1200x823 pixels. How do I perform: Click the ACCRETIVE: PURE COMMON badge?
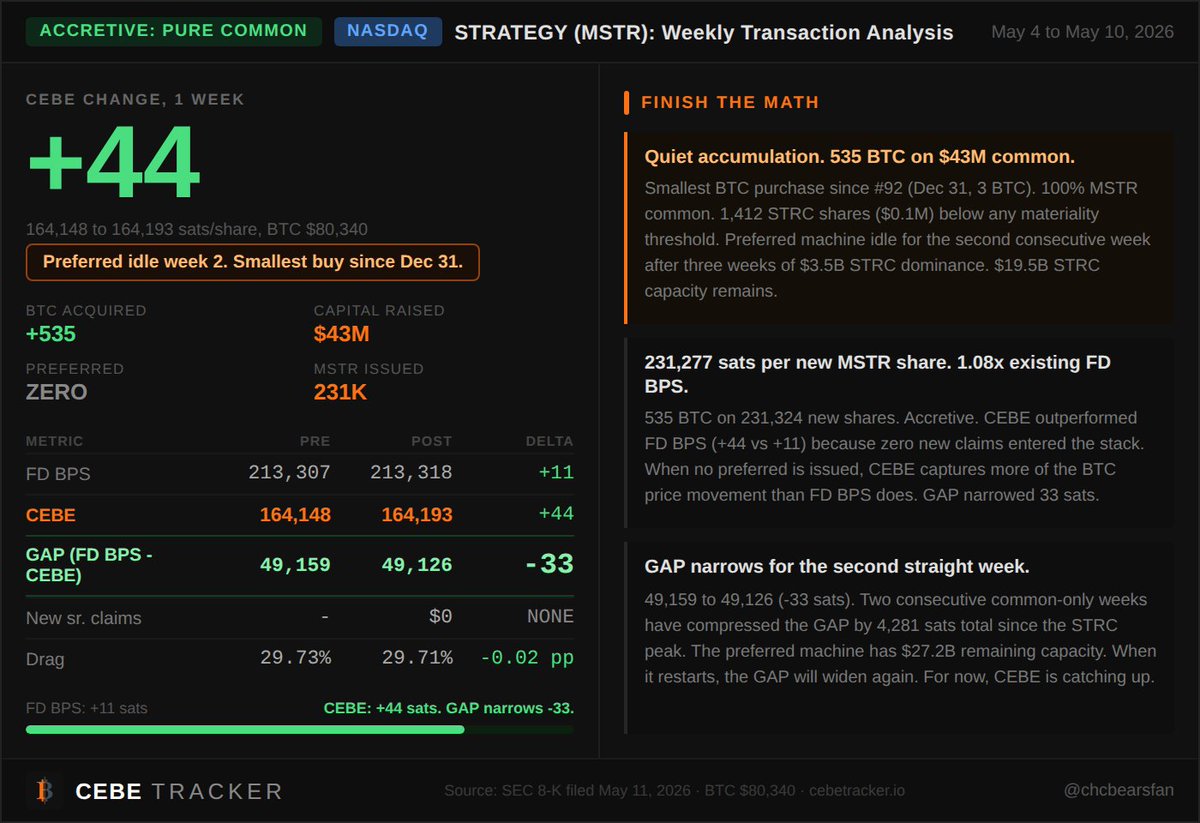click(174, 31)
